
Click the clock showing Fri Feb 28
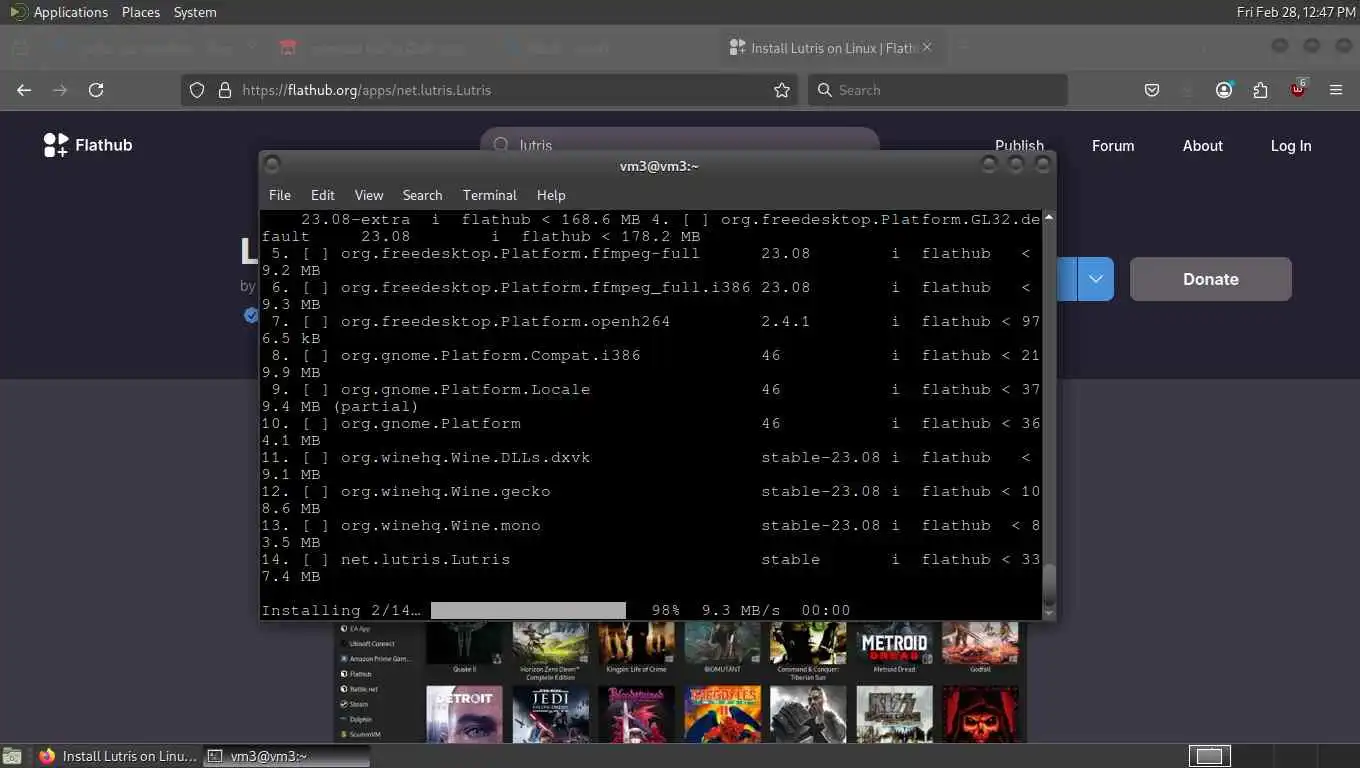click(1296, 12)
